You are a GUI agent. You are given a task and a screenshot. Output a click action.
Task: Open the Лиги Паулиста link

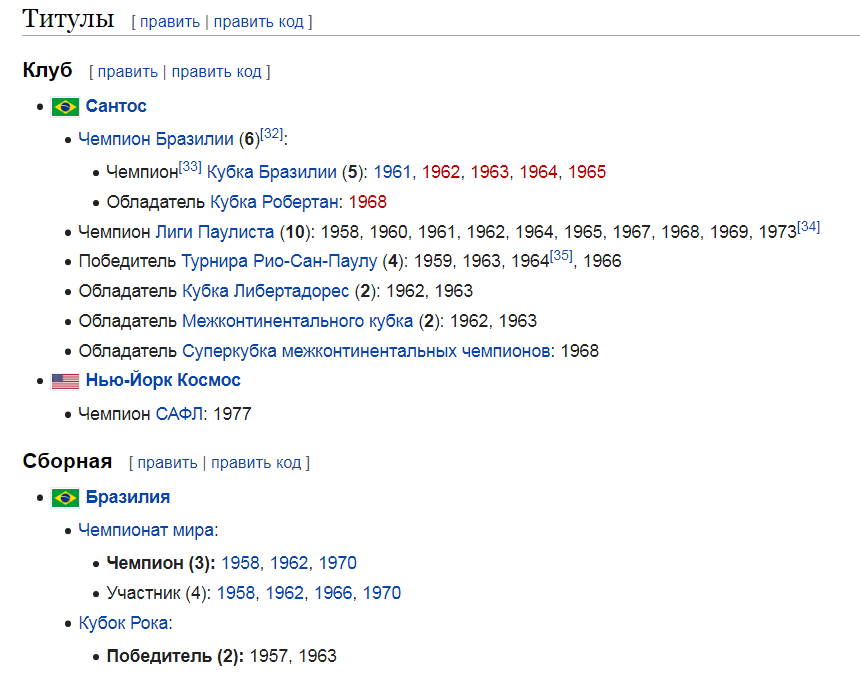click(214, 232)
